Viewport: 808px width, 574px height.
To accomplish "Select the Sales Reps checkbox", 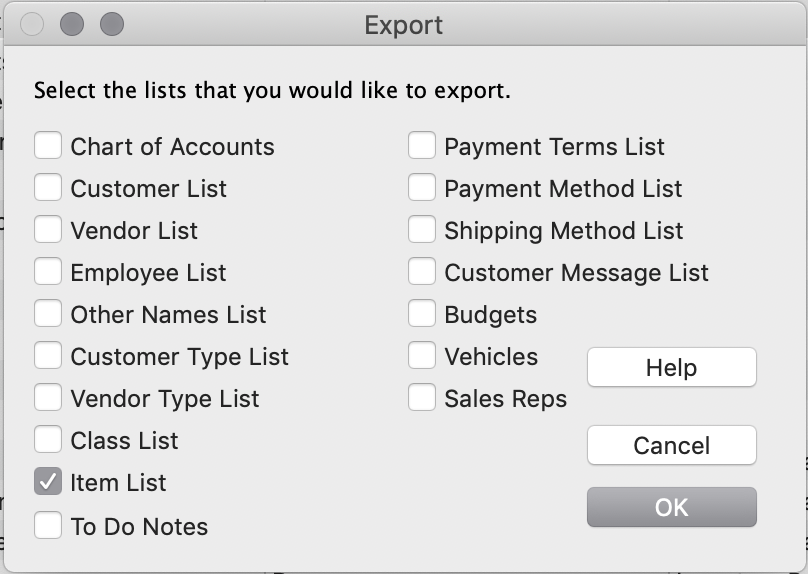I will pos(422,397).
